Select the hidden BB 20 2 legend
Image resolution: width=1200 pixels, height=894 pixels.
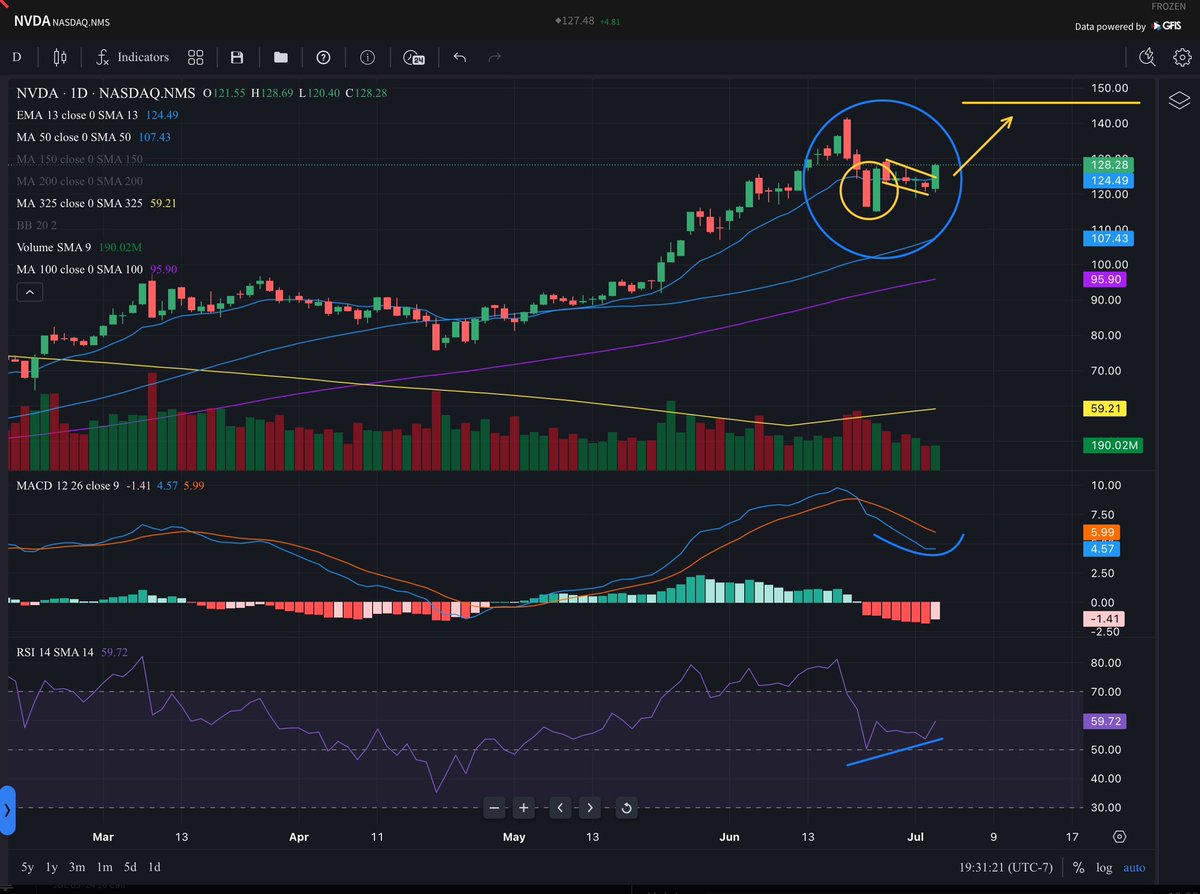click(38, 225)
